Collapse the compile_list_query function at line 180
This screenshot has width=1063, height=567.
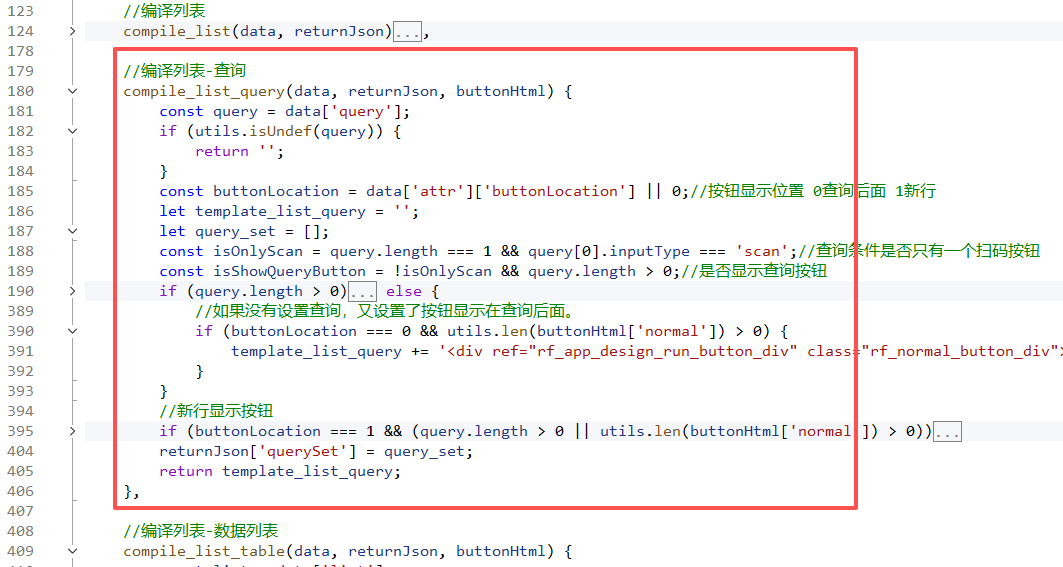pyautogui.click(x=72, y=91)
